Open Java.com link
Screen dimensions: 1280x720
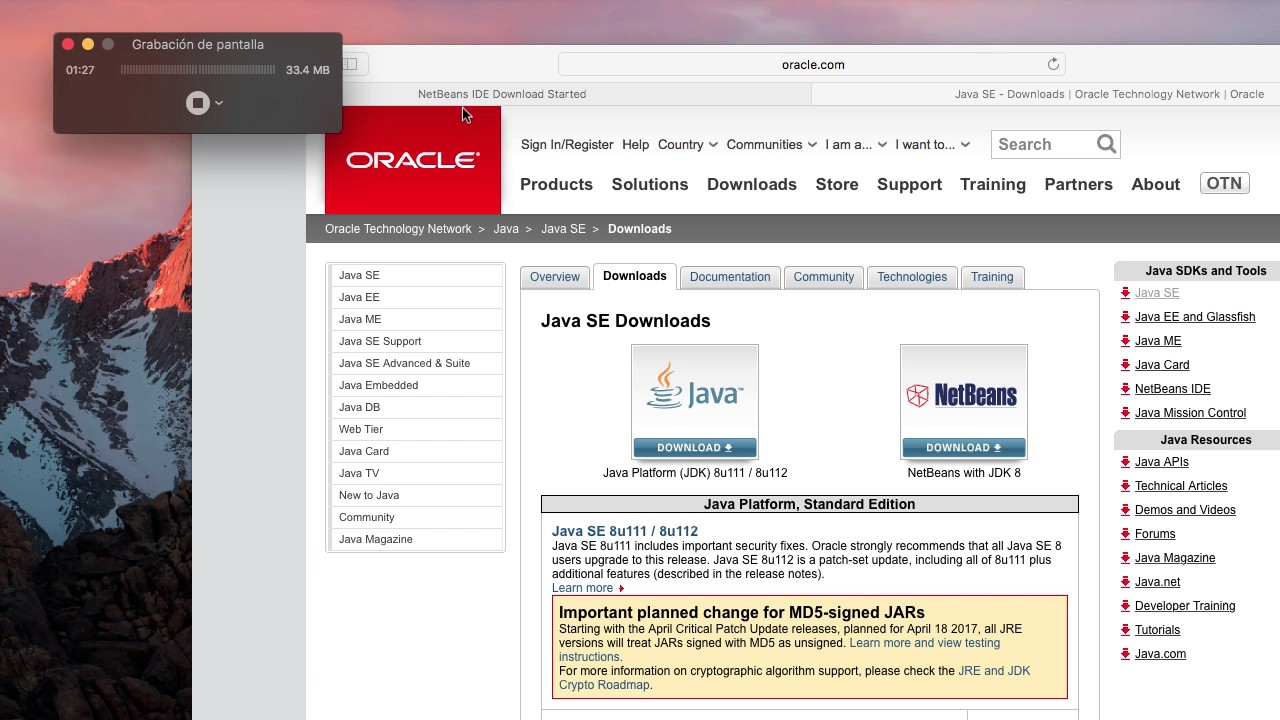[x=1160, y=654]
